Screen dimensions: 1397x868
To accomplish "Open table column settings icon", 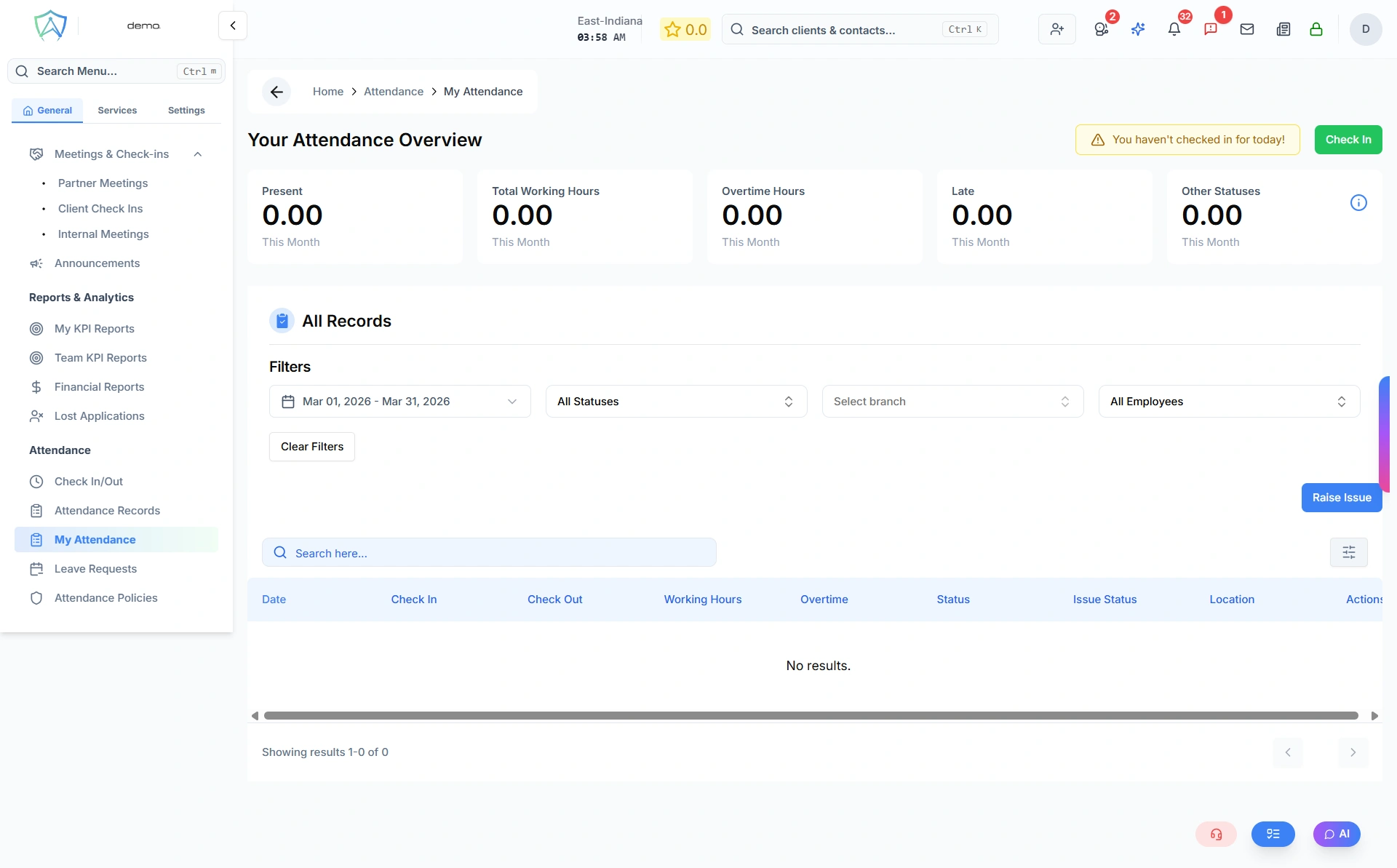I will tap(1348, 552).
